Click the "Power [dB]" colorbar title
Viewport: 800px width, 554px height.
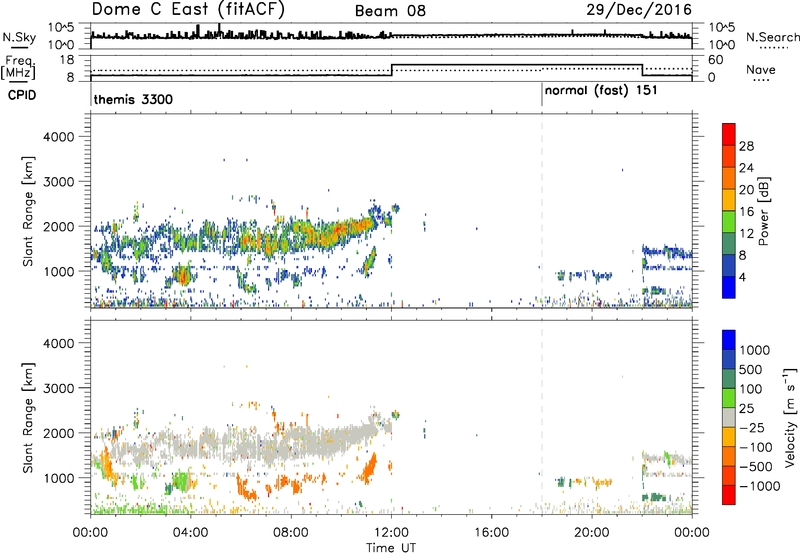click(763, 211)
